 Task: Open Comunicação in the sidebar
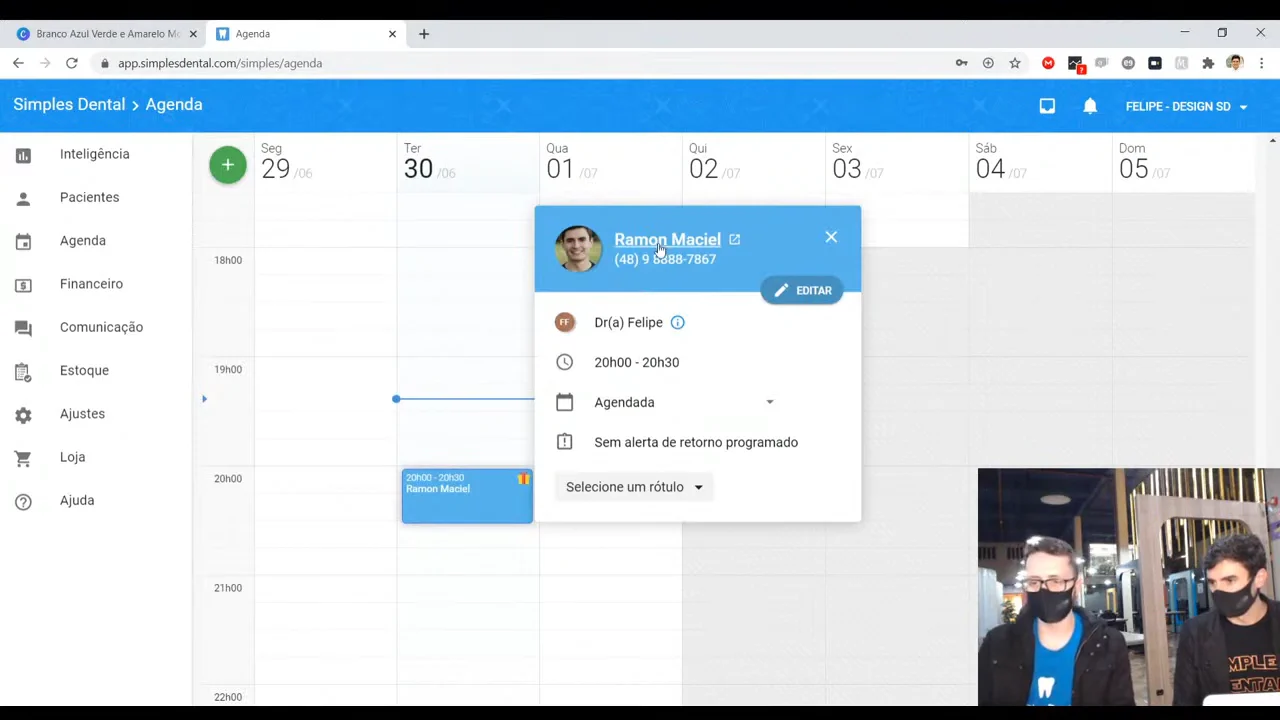point(101,327)
